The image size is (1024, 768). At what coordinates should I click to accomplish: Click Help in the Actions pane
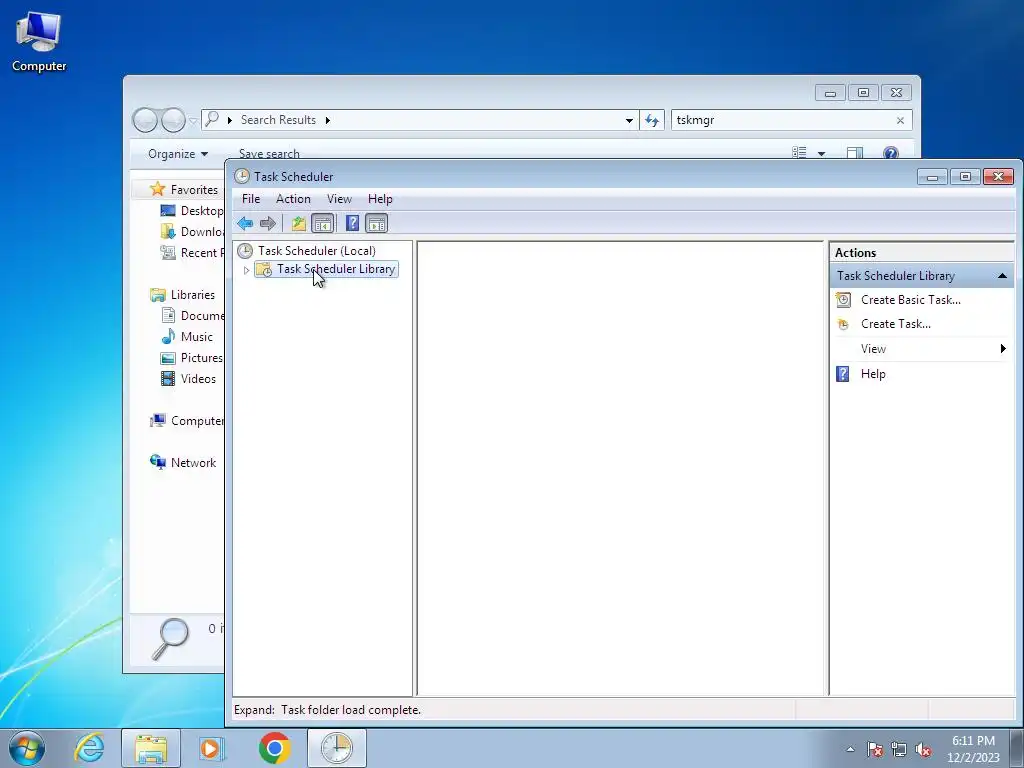[x=873, y=374]
